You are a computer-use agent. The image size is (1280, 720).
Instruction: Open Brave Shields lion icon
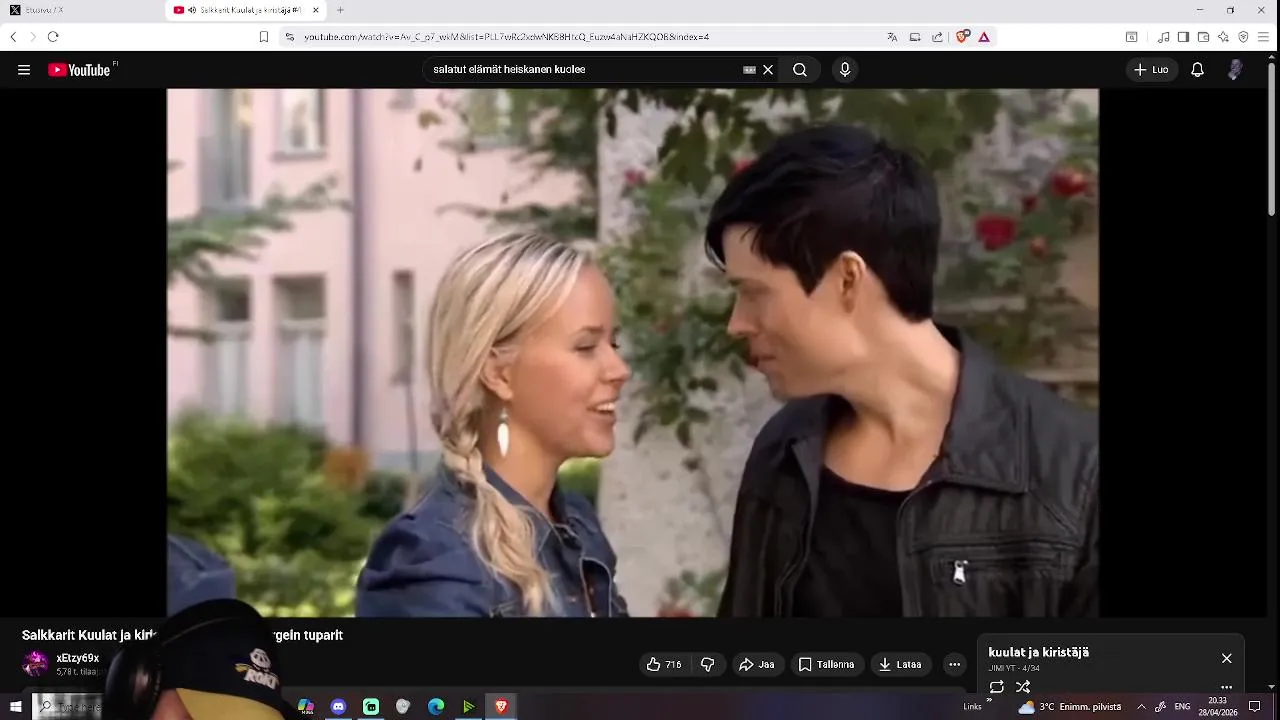[963, 37]
